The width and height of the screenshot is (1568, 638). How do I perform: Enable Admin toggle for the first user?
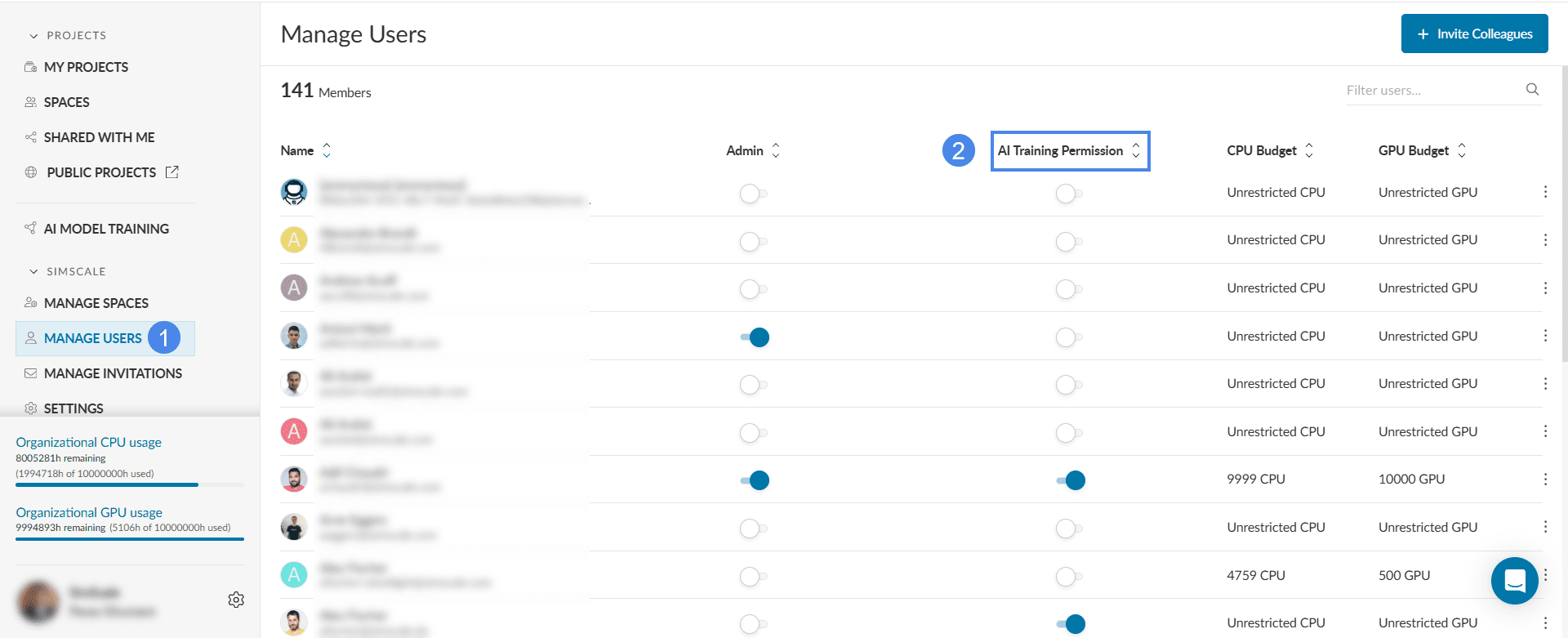(x=753, y=194)
